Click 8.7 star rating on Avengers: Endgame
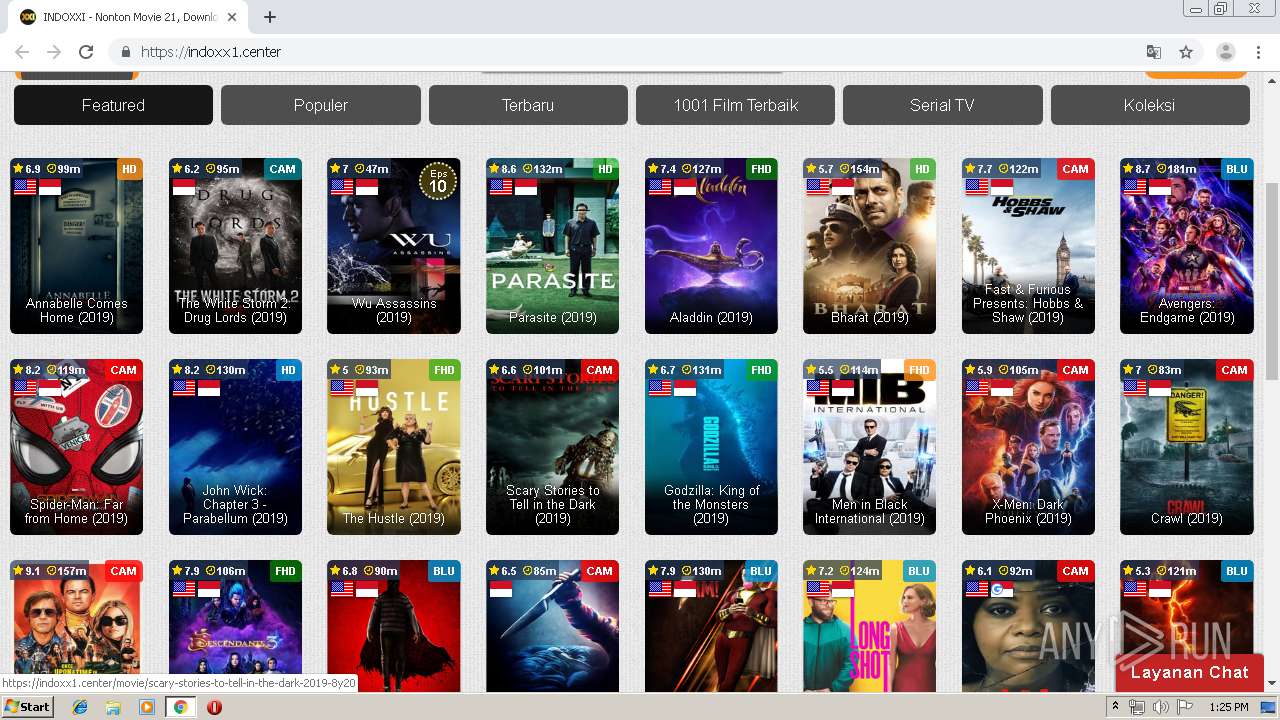1280x720 pixels. [1138, 169]
